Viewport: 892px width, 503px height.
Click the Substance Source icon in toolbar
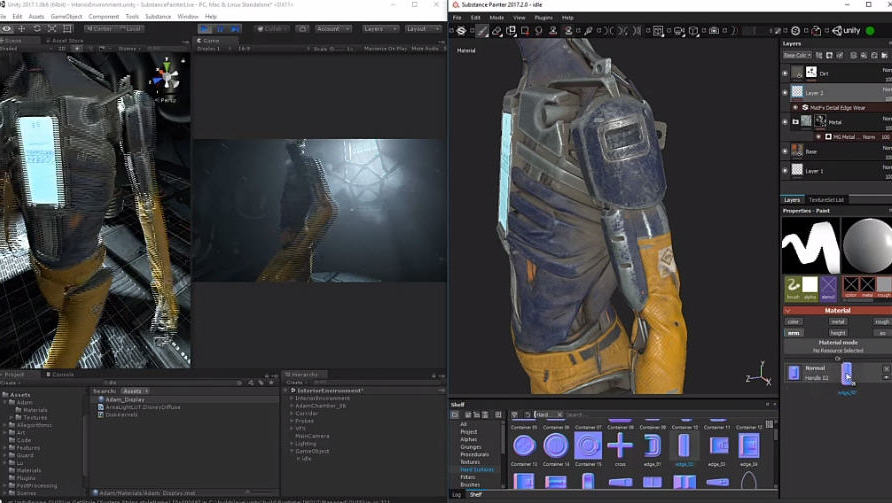795,31
